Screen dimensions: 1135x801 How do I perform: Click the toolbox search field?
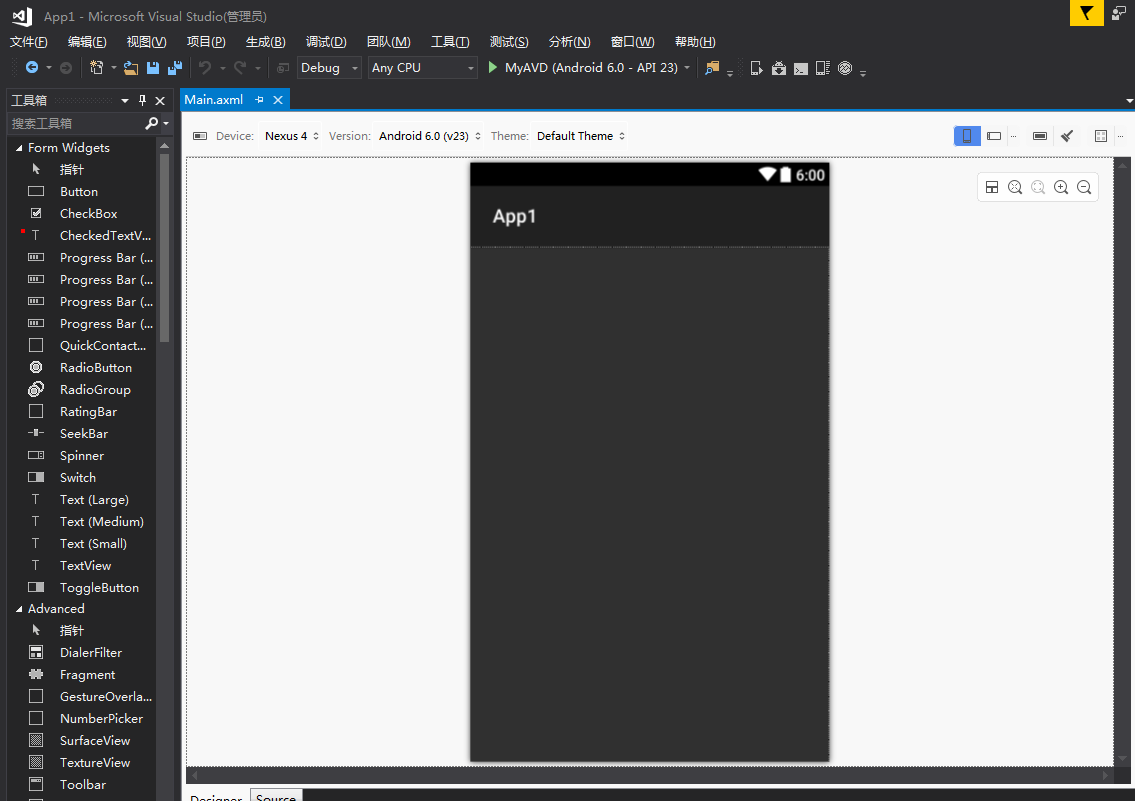point(75,123)
